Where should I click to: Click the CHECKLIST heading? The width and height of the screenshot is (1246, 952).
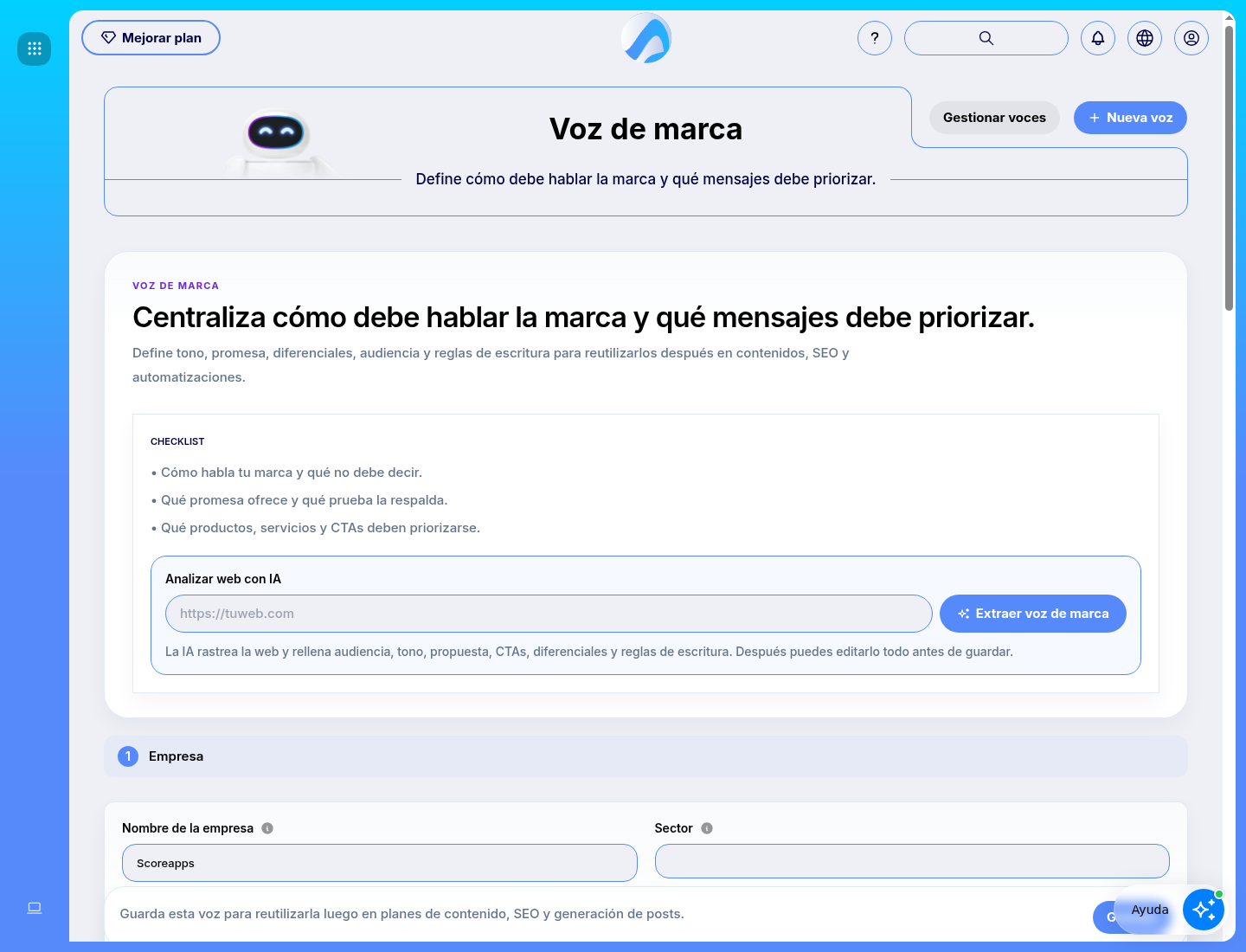177,441
